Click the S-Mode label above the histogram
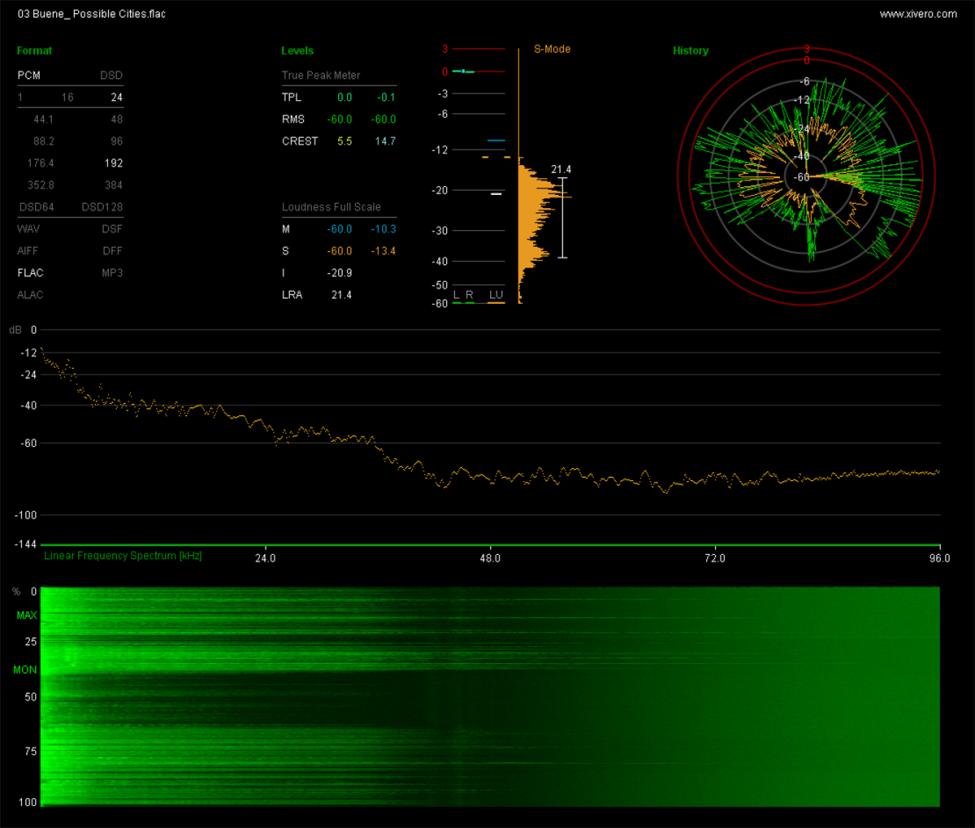Viewport: 975px width, 828px height. tap(552, 49)
